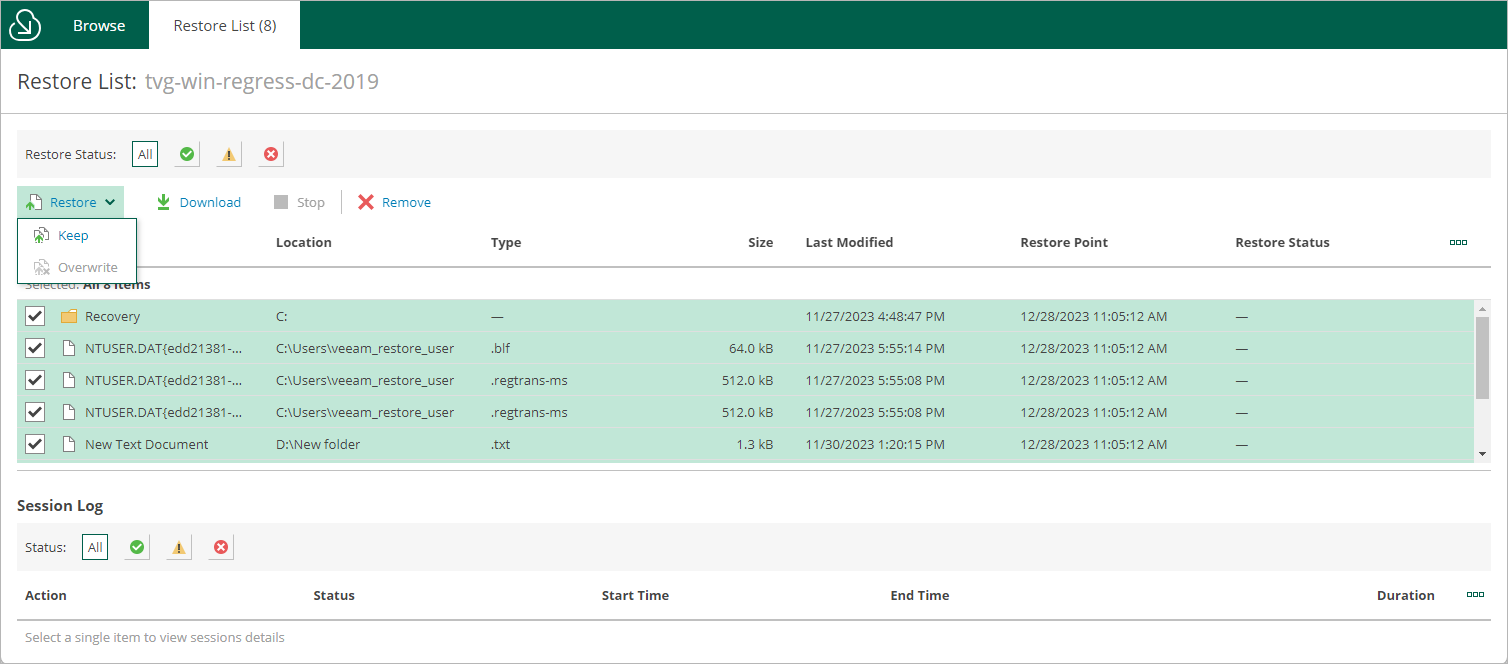1508x664 pixels.
Task: Click the green Download arrow icon
Action: [x=163, y=202]
